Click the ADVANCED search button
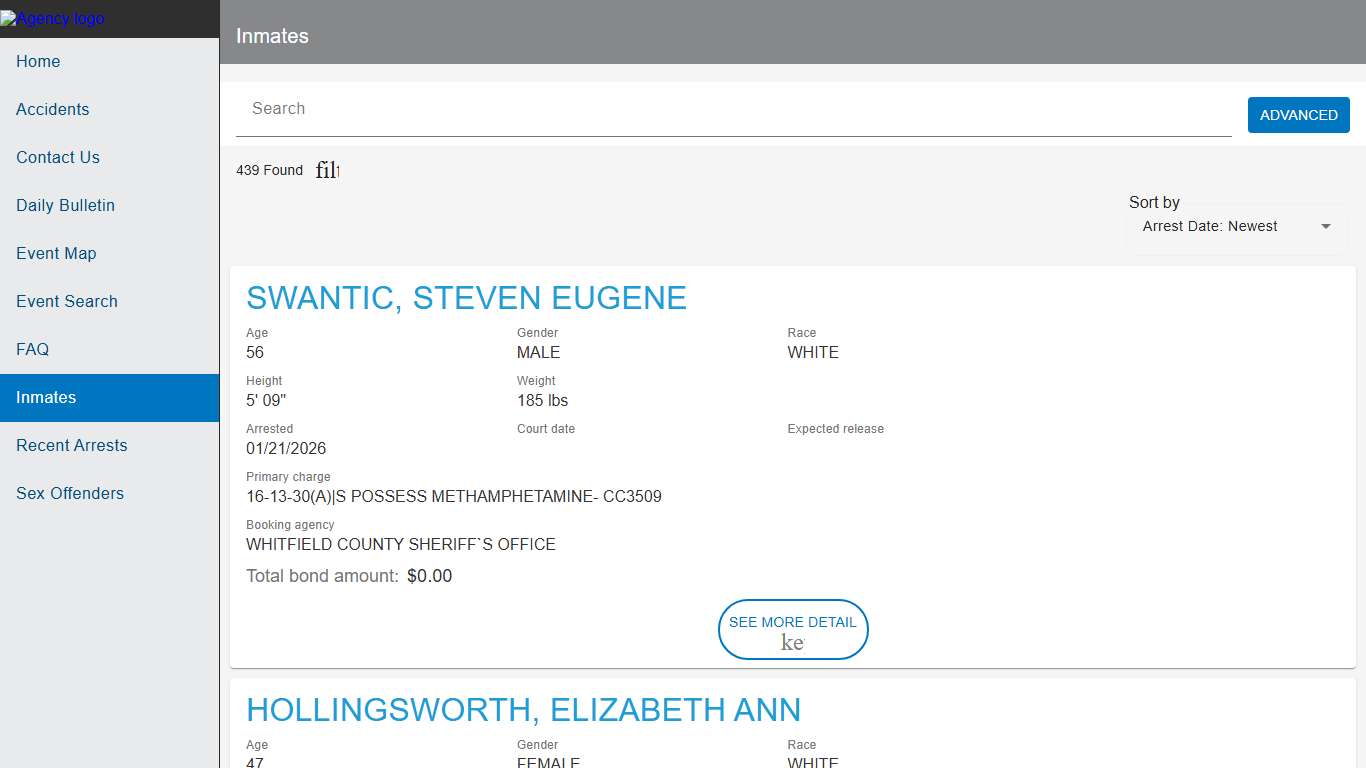1366x768 pixels. (1298, 115)
